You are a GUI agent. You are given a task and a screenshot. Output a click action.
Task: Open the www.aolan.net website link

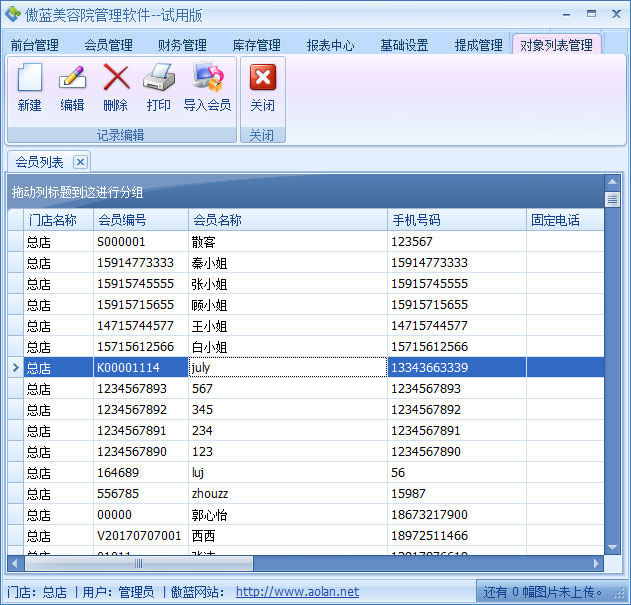tap(297, 592)
